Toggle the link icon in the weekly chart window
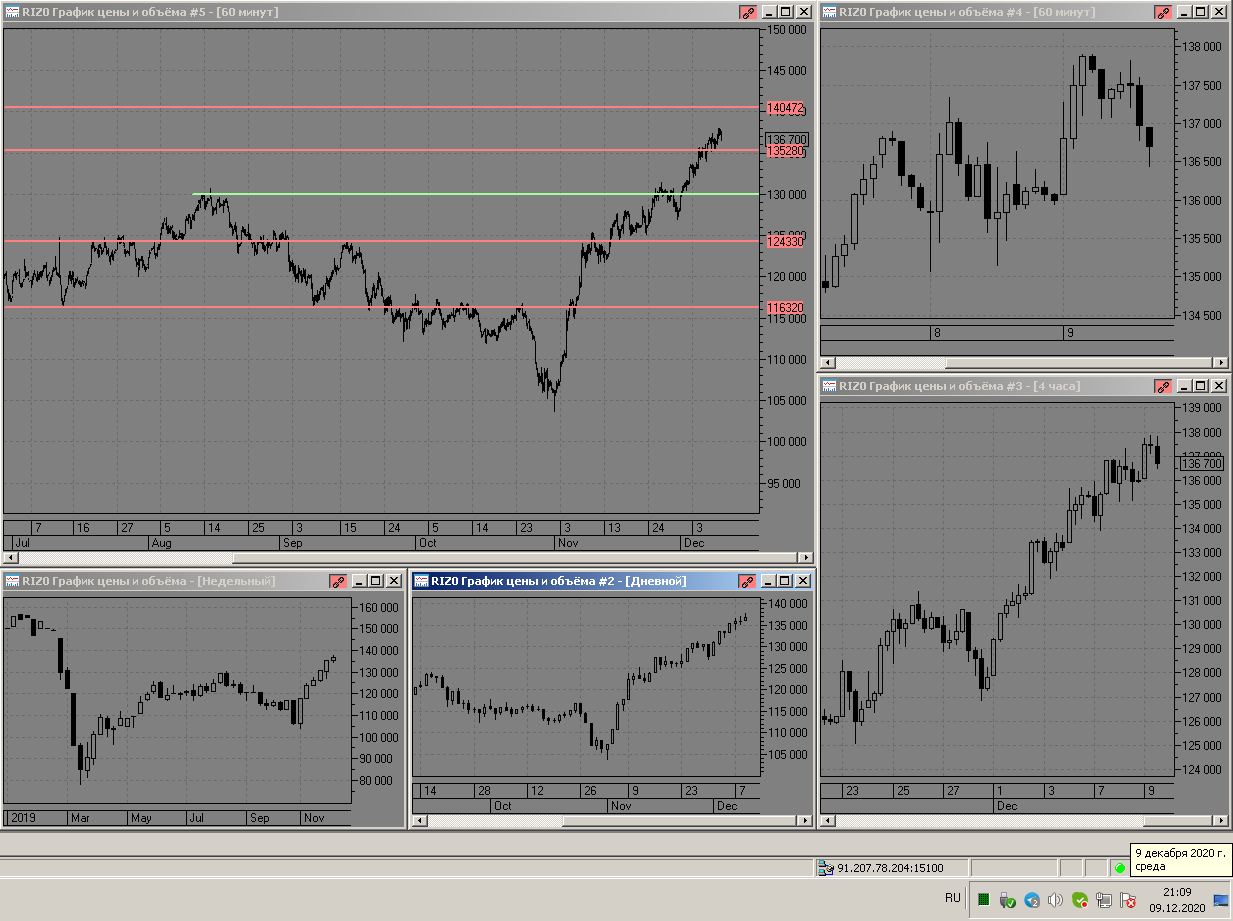The height and width of the screenshot is (921, 1233). (339, 581)
